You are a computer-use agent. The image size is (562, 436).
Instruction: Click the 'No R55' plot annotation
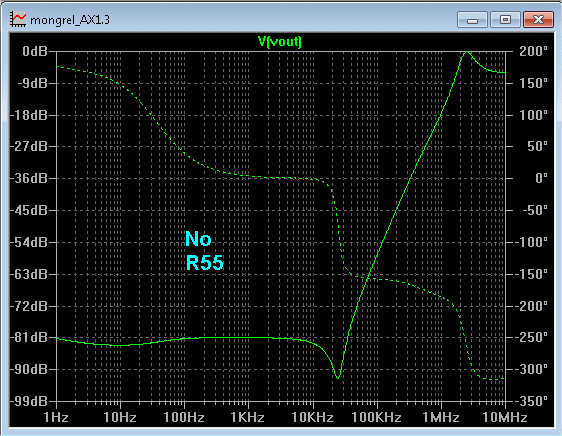(205, 250)
